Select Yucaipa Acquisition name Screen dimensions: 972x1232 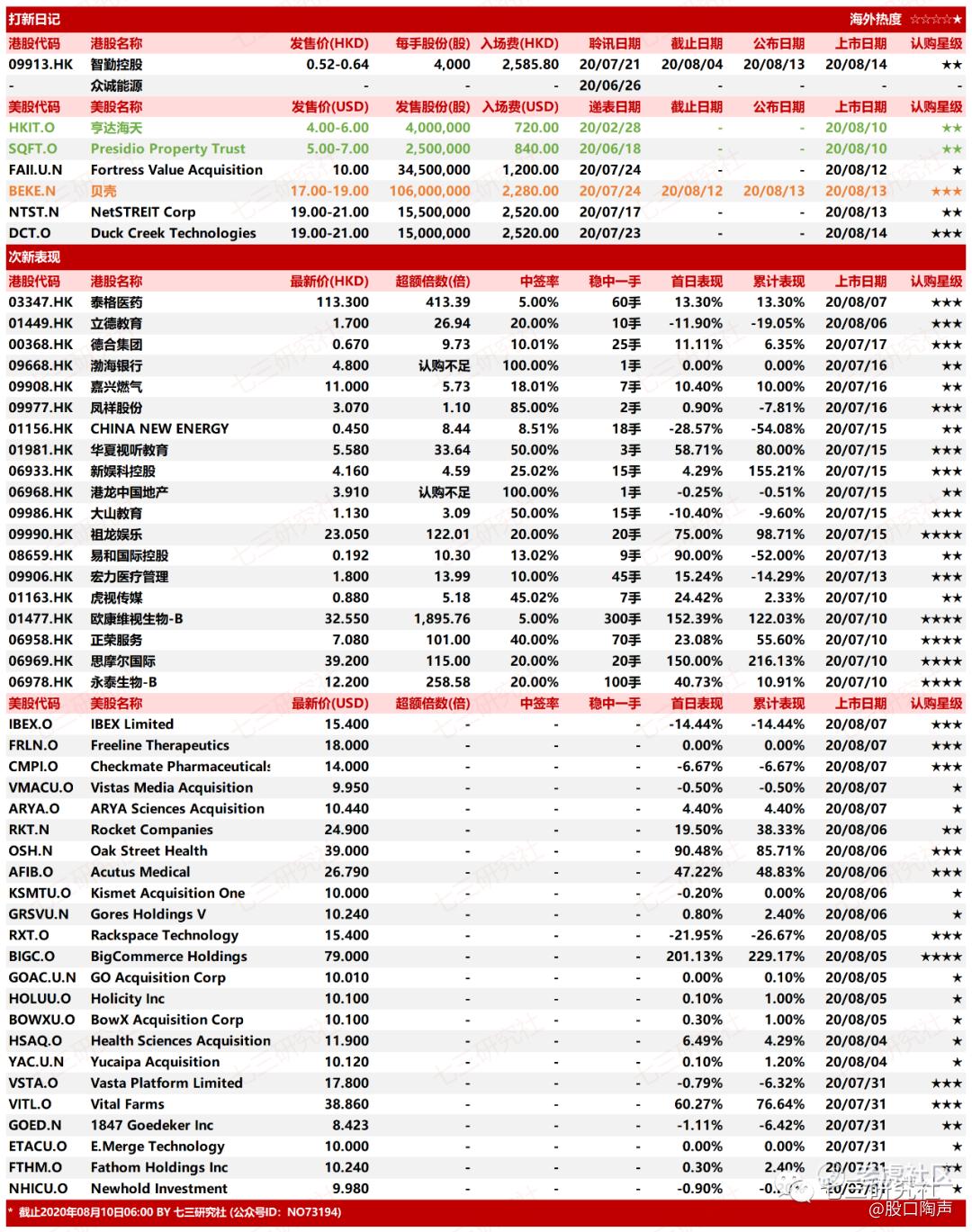(155, 1062)
